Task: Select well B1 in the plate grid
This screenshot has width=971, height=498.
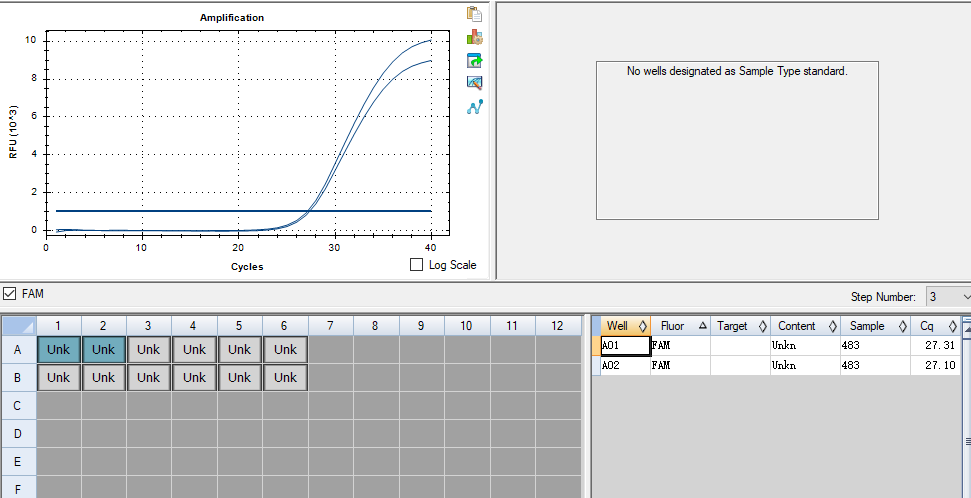Action: coord(59,377)
